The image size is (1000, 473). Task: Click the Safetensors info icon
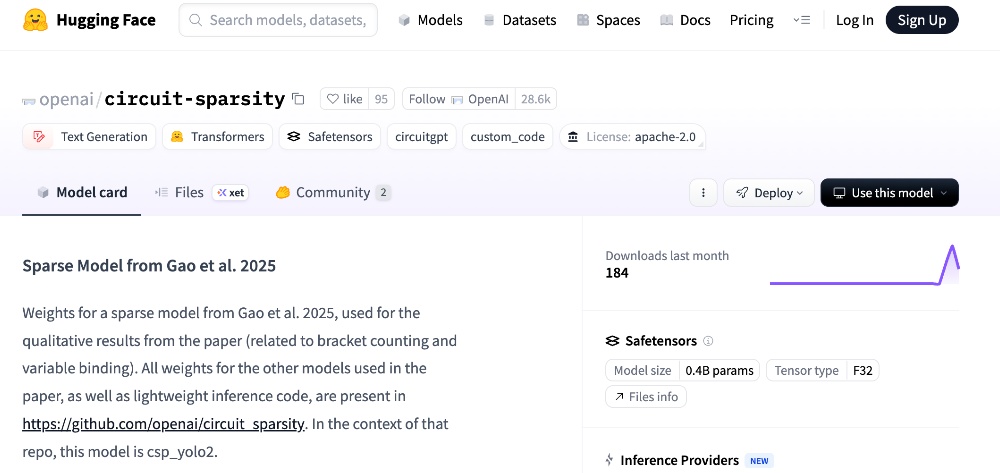point(708,341)
